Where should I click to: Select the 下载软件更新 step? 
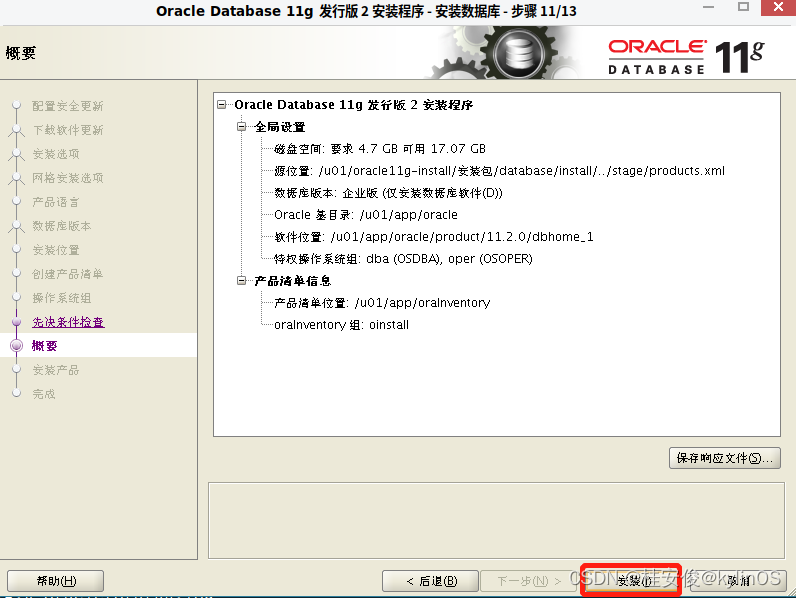click(x=68, y=130)
